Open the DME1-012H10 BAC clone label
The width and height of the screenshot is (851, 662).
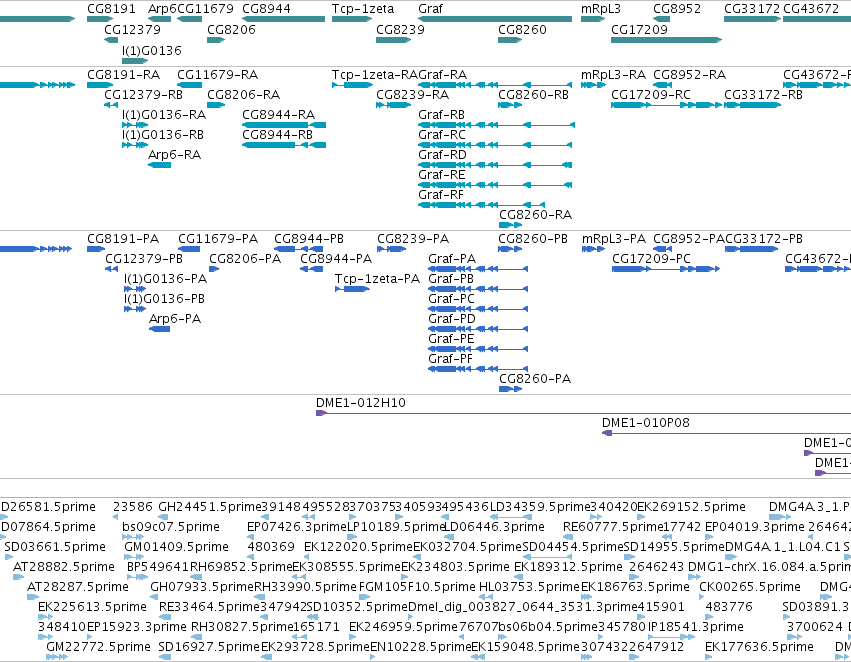(361, 403)
